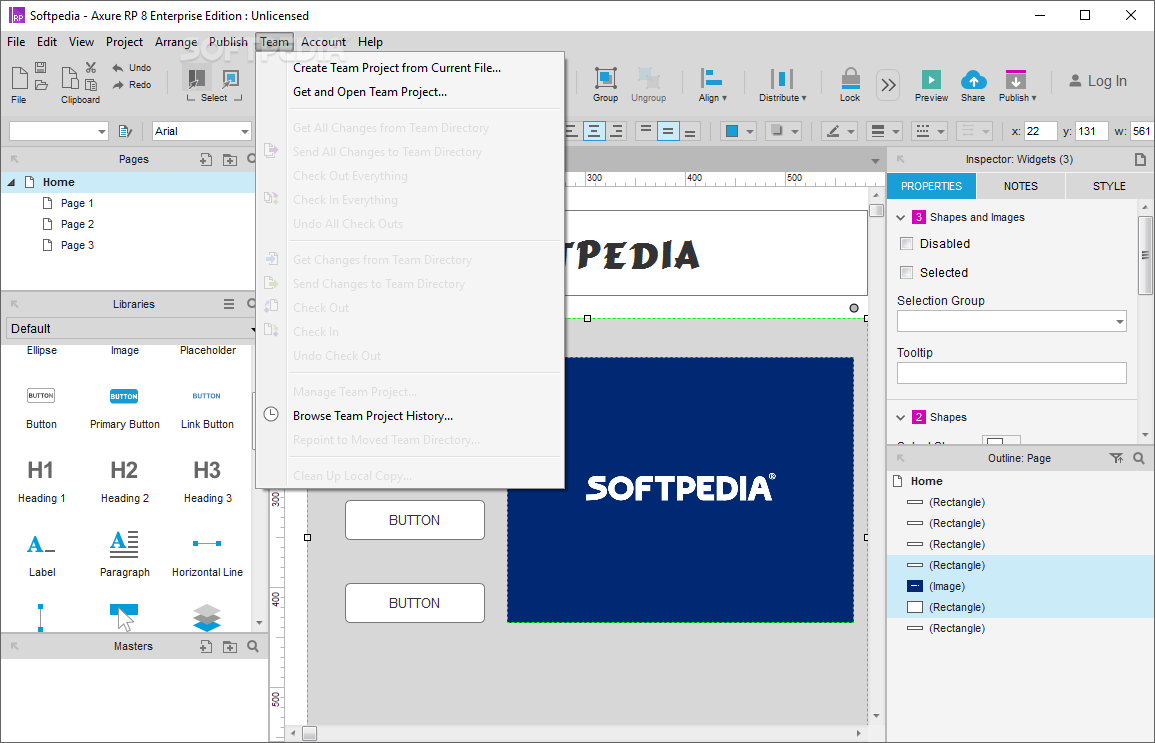
Task: Click the Outline filter icon
Action: coord(1116,458)
